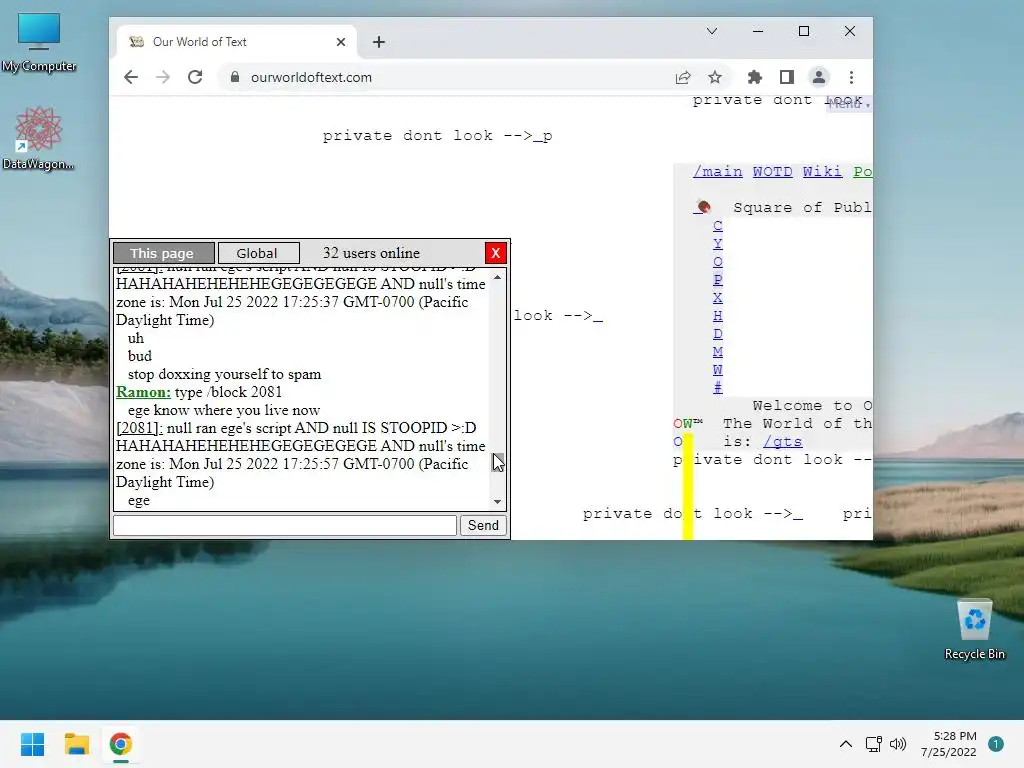Close the Our World of Text tab

point(341,42)
